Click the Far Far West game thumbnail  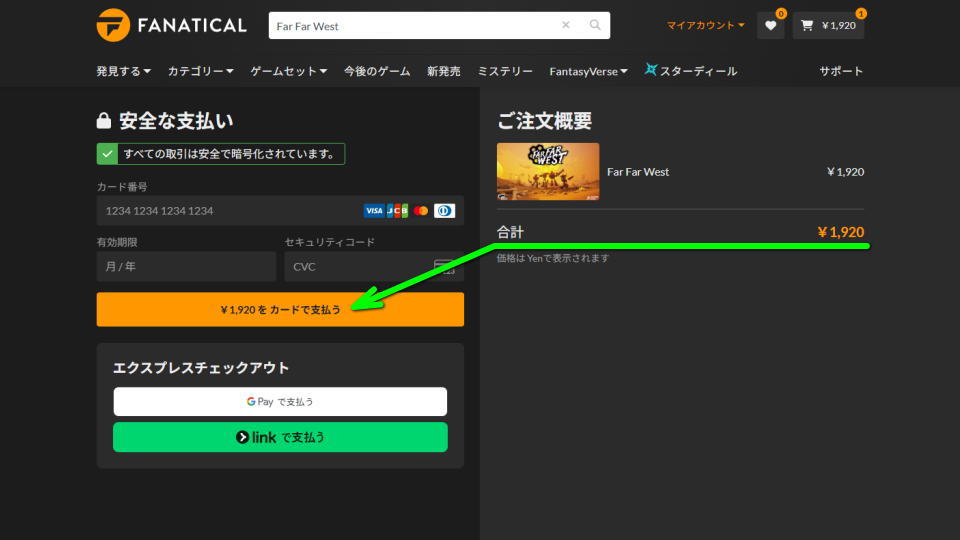tap(548, 172)
